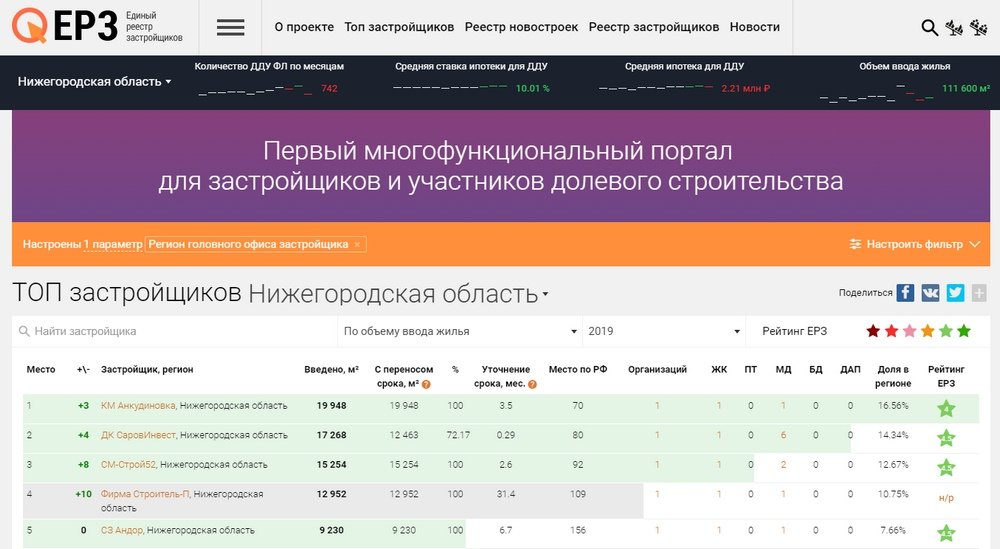Focus the 'Найти застройщика' search field
Image resolution: width=1000 pixels, height=549 pixels.
click(x=174, y=332)
